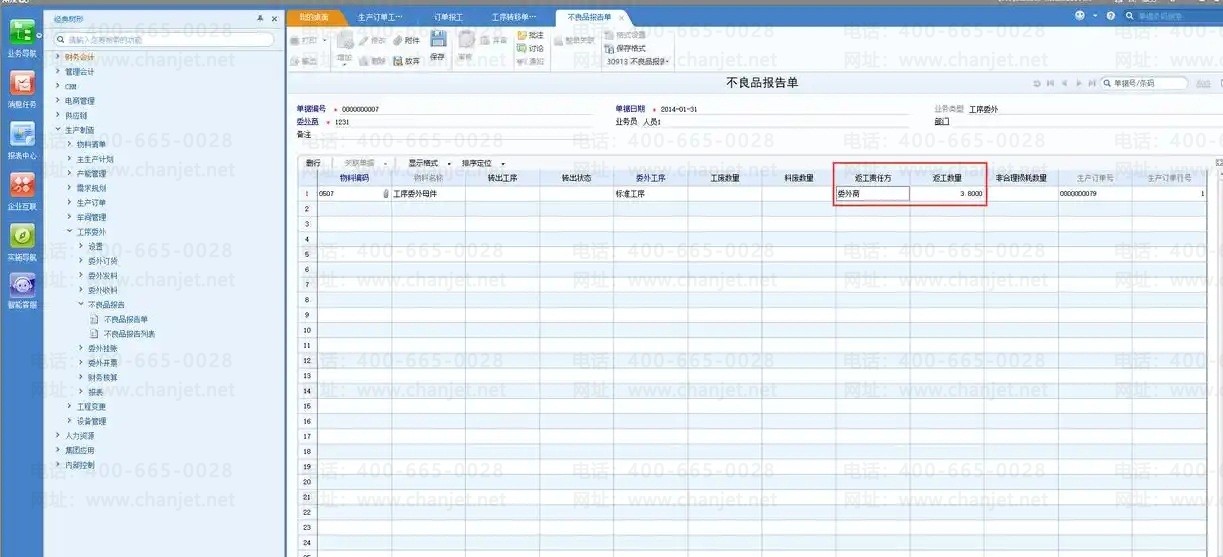This screenshot has height=557, width=1223.
Task: Click the 生产订单号 cell 0000000079
Action: [x=1095, y=194]
